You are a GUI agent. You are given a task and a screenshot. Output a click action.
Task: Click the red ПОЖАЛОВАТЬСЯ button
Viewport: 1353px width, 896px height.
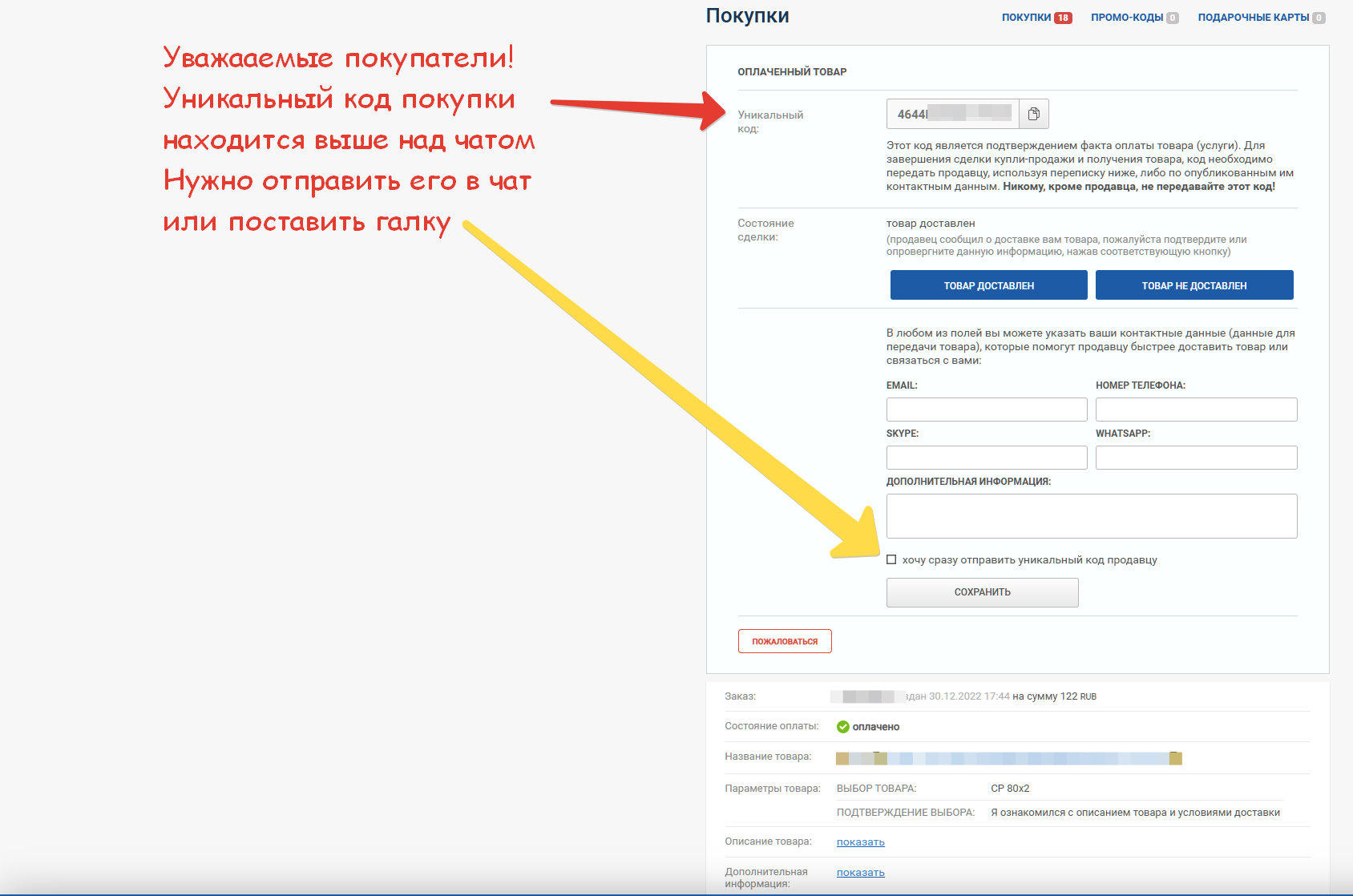click(785, 641)
